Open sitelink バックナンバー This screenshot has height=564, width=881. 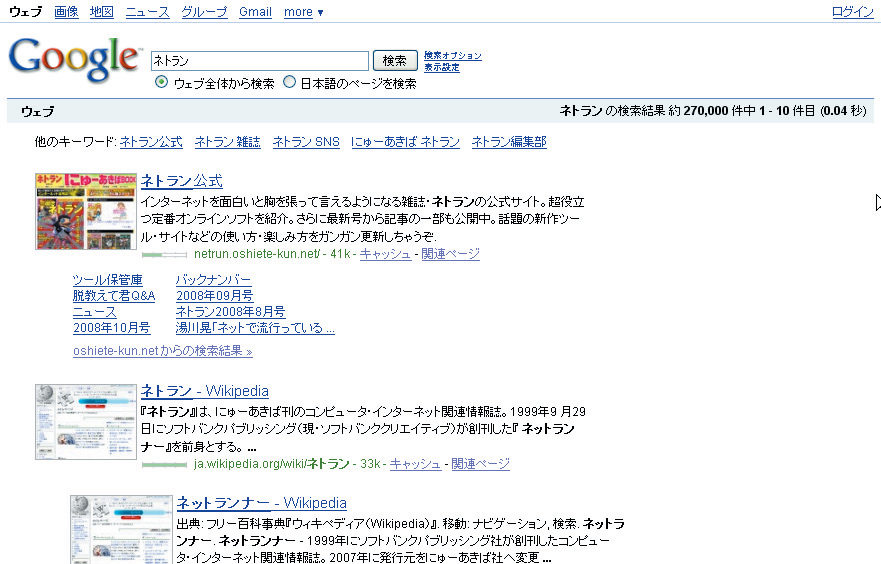click(x=213, y=280)
